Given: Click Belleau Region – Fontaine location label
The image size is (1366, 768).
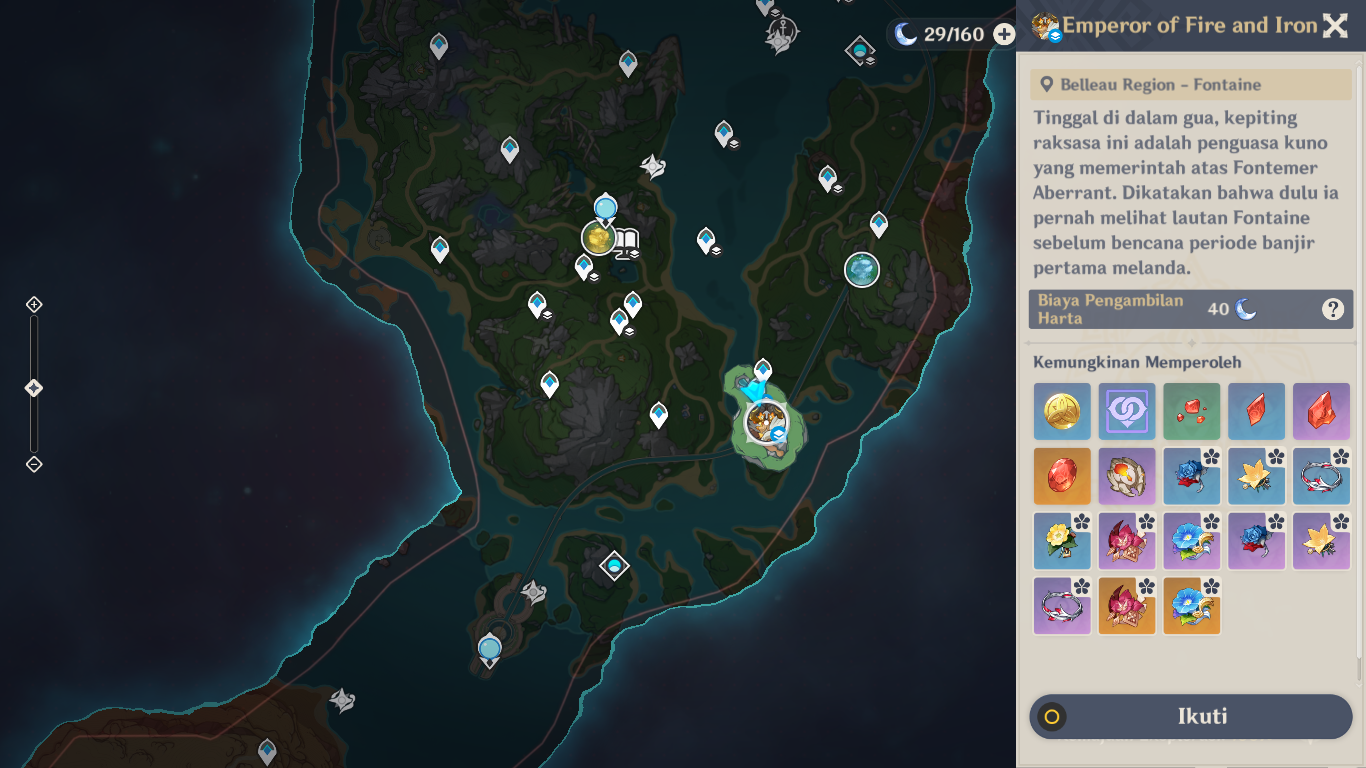Looking at the screenshot, I should pos(1160,85).
